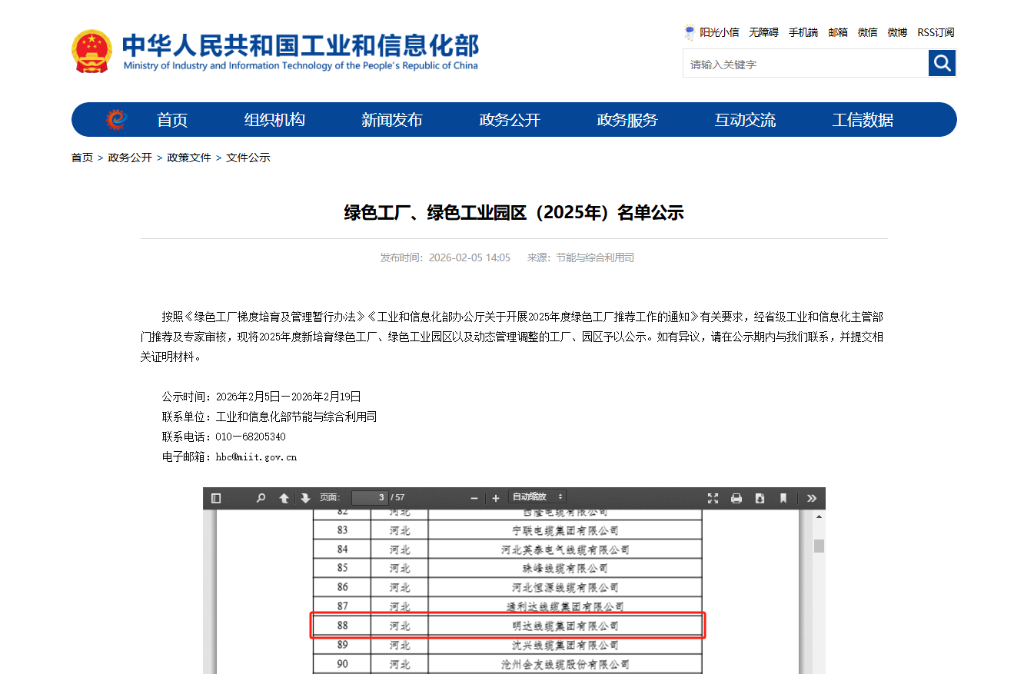The width and height of the screenshot is (1024, 674).
Task: Open the 新闻发布 navigation menu
Action: [392, 120]
